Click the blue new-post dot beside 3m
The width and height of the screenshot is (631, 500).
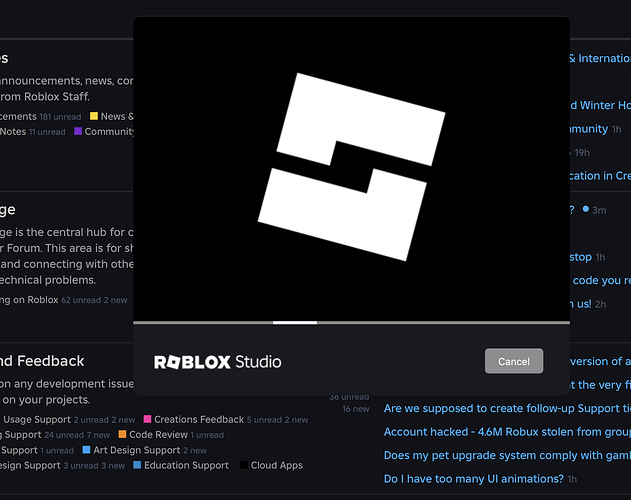[586, 209]
